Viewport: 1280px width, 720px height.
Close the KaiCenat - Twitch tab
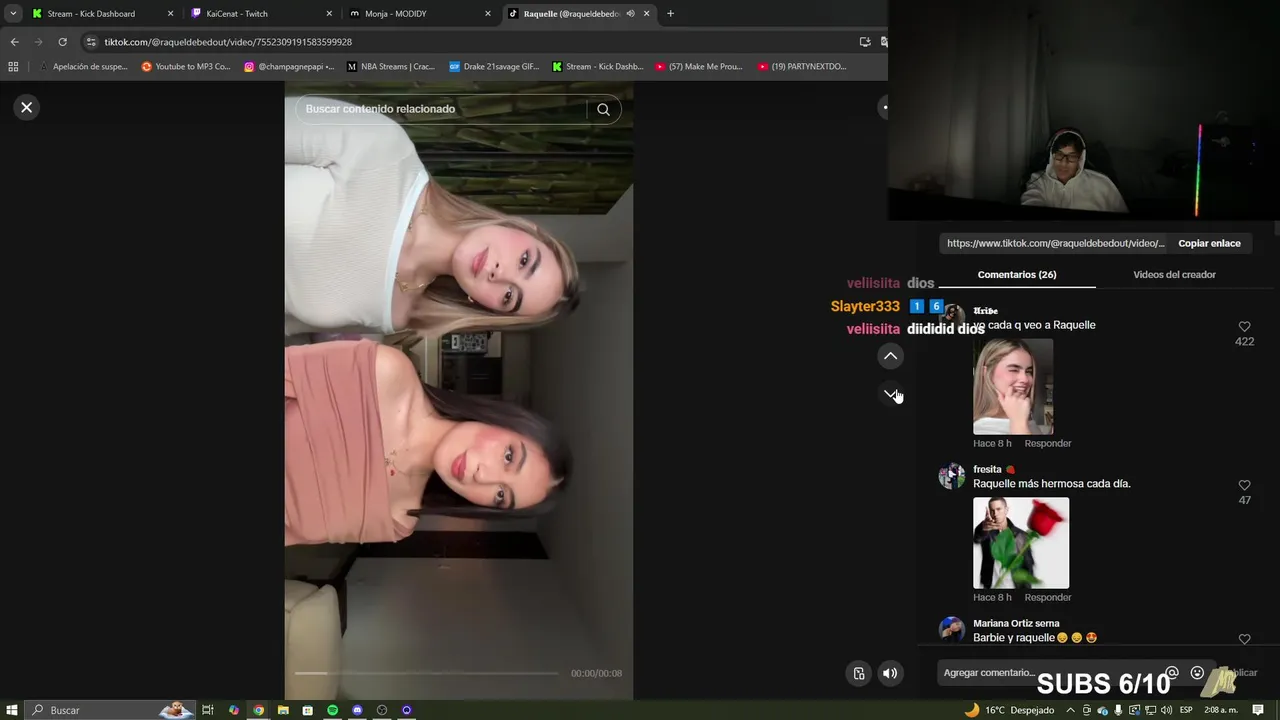point(329,14)
